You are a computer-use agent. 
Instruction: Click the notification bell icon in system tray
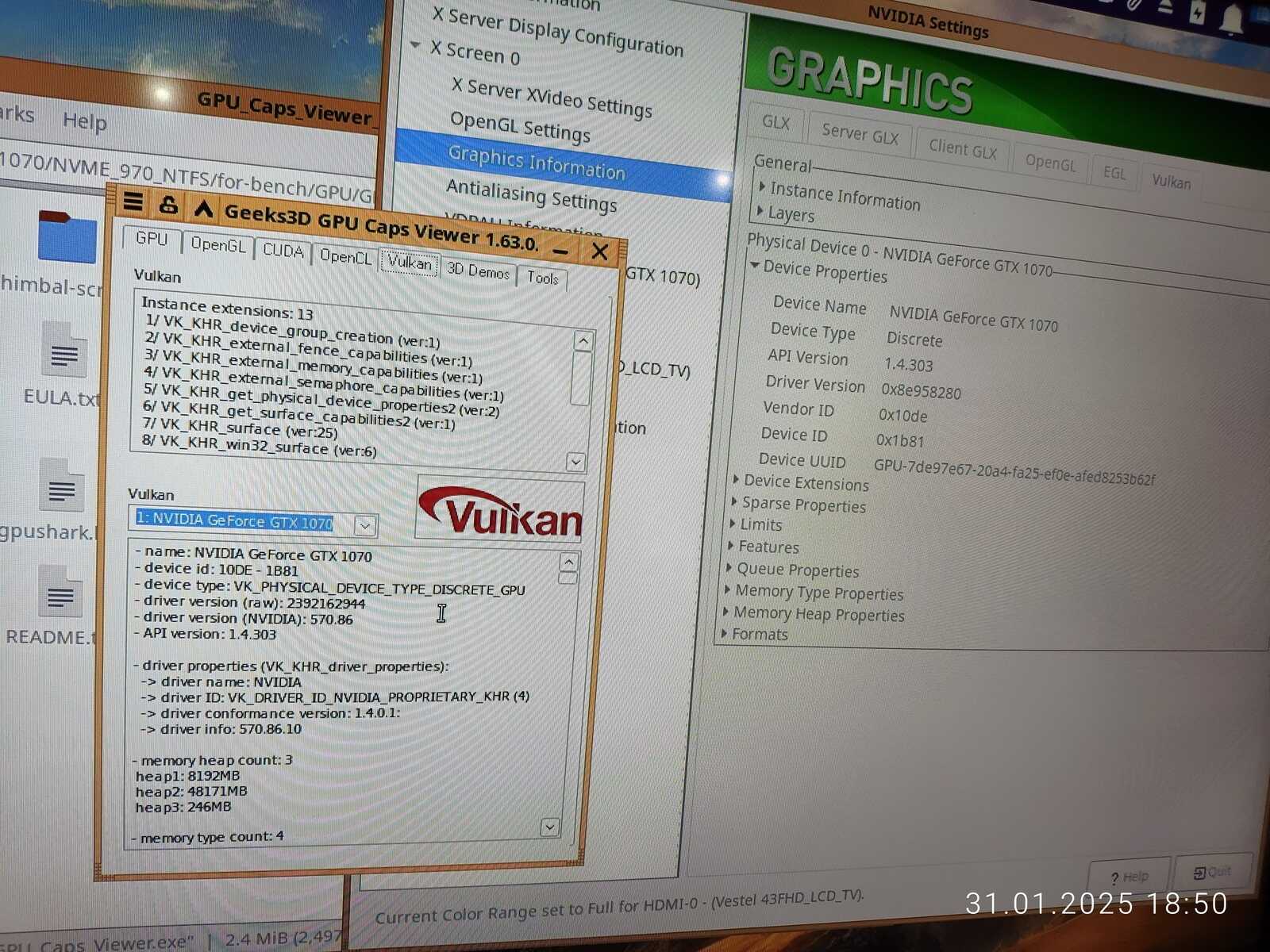click(1231, 20)
